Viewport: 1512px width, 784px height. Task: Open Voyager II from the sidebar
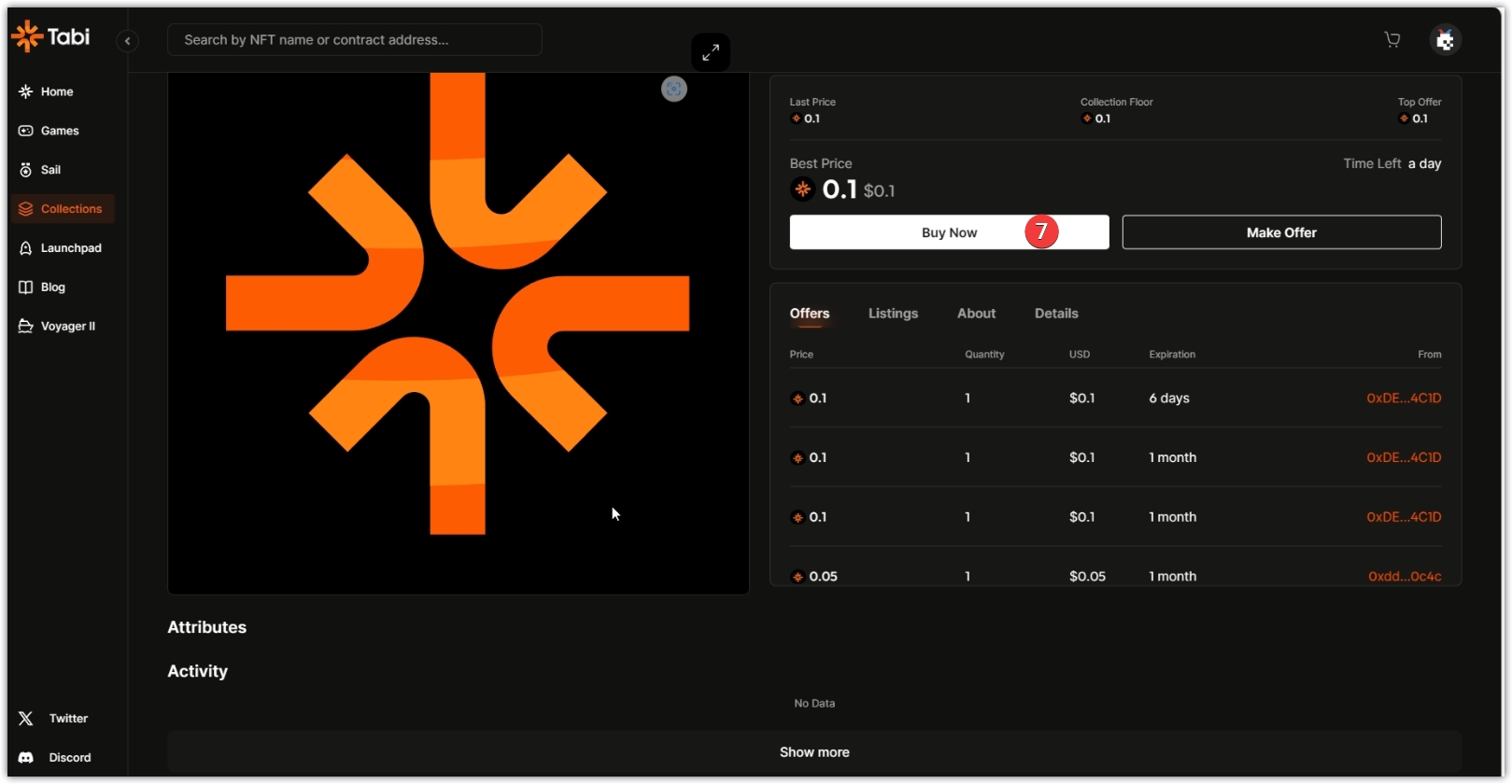pos(67,327)
